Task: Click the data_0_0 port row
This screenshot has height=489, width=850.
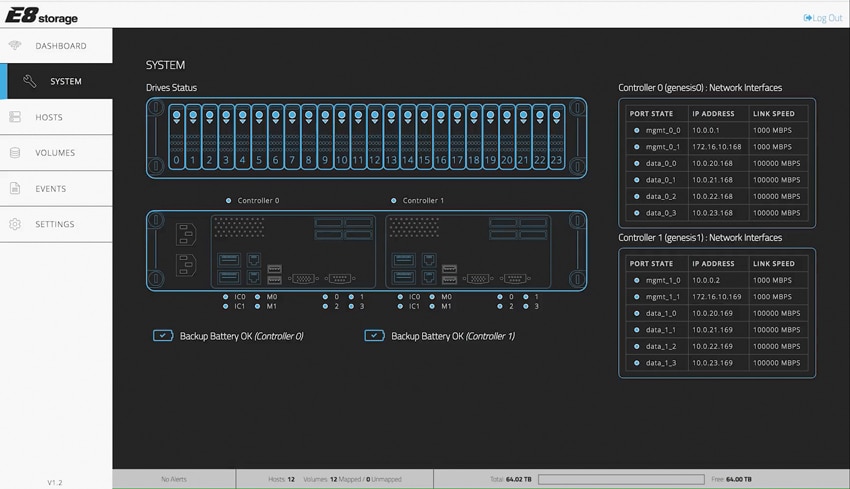Action: [x=717, y=163]
